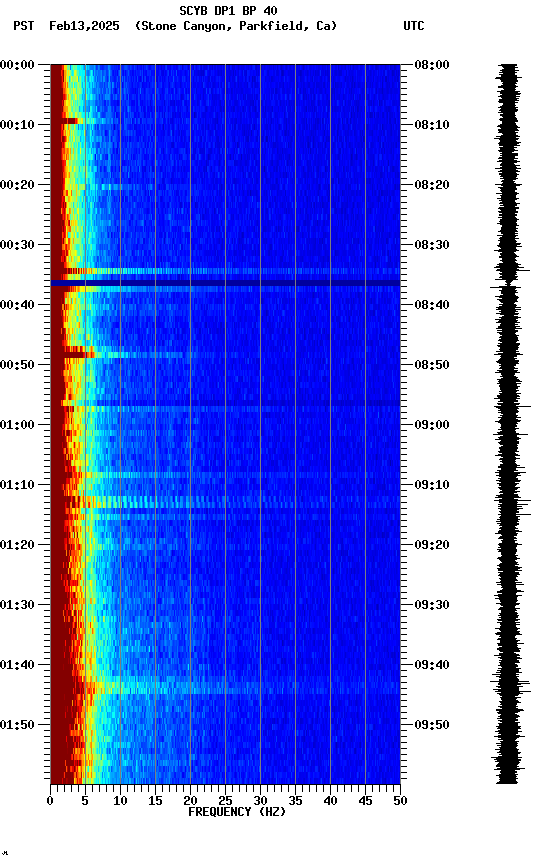
Task: Click the '08:10' UTC time label
Action: click(432, 125)
